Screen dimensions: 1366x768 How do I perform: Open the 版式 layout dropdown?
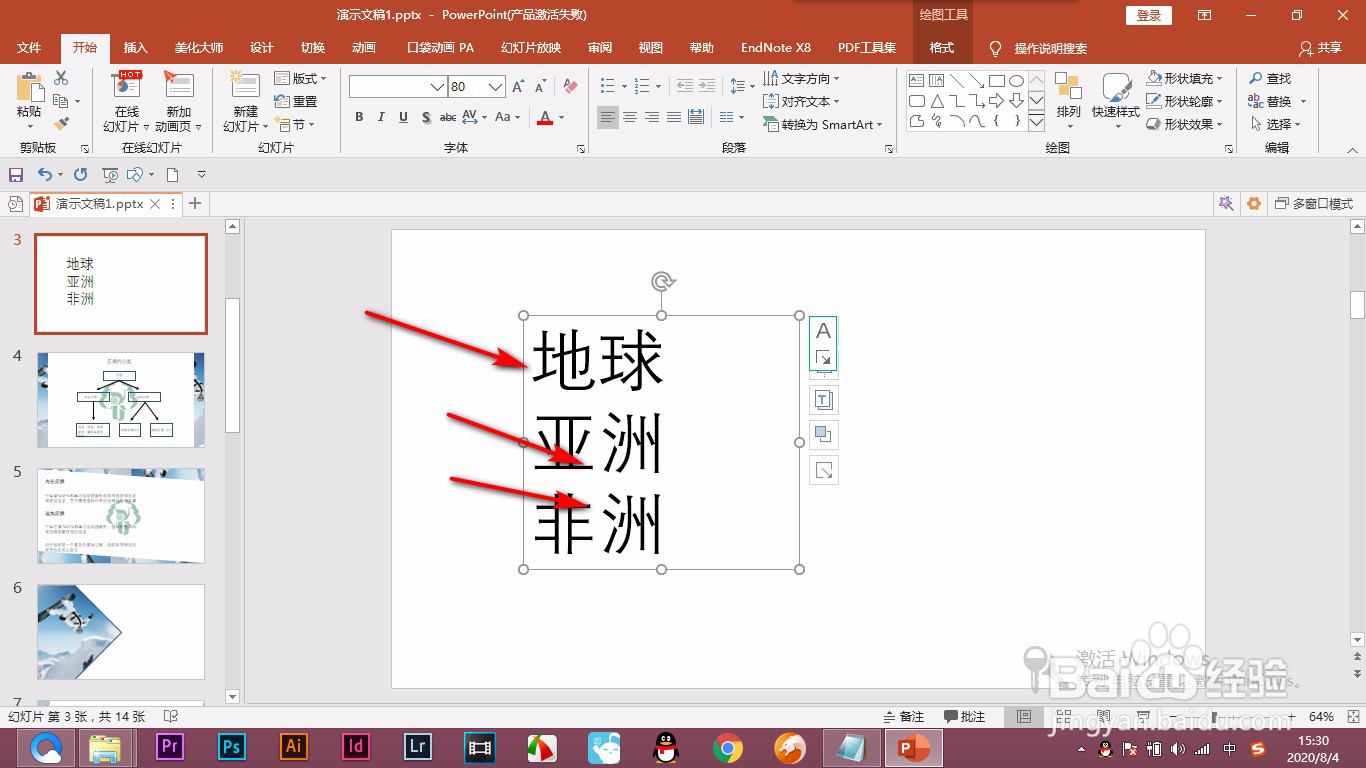point(299,78)
